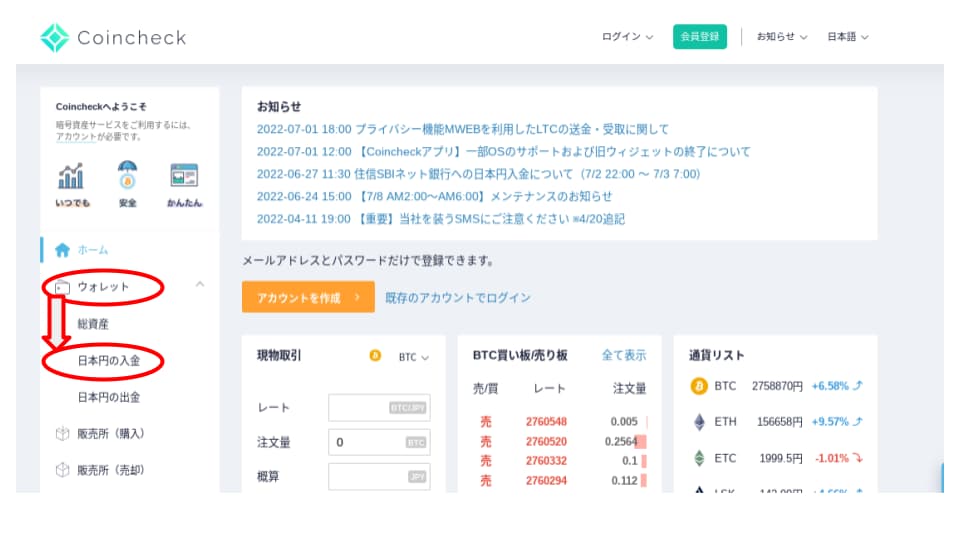Viewport: 960px width, 540px height.
Task: Click the ETC downward trend arrow
Action: 858,458
